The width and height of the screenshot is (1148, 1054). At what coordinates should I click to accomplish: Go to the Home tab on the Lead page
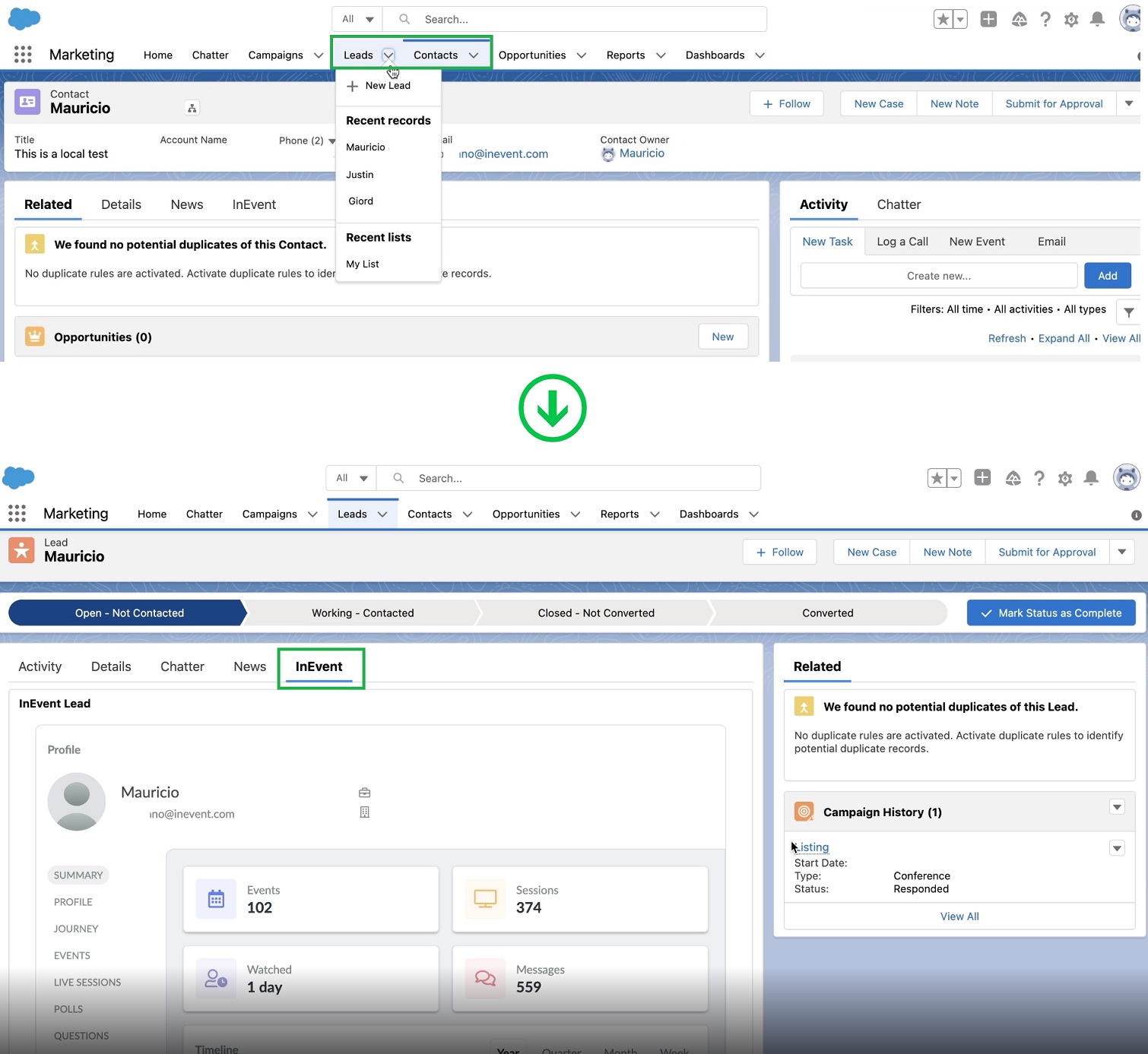152,514
